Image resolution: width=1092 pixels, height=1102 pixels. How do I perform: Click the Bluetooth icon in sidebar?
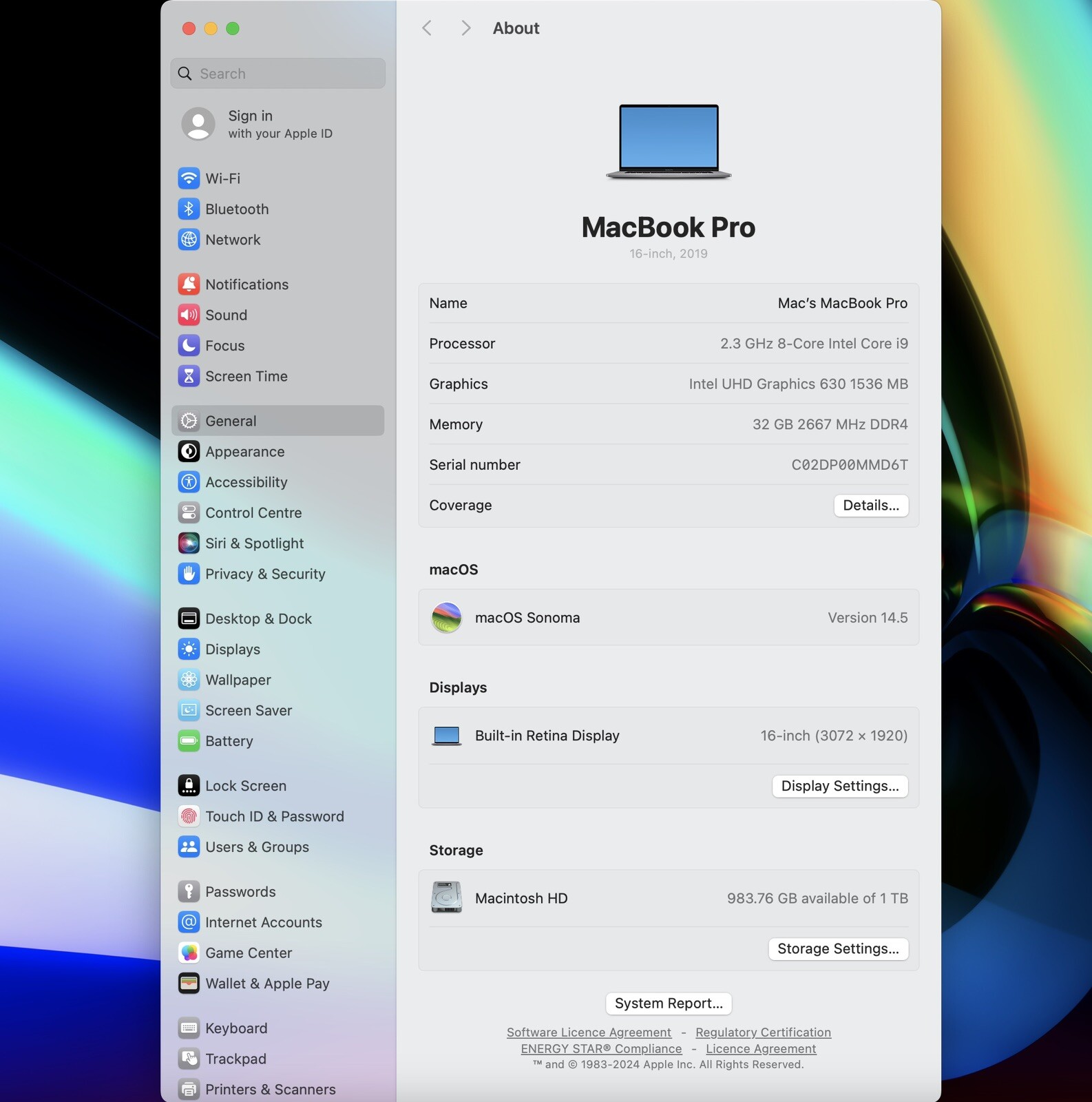(x=189, y=209)
